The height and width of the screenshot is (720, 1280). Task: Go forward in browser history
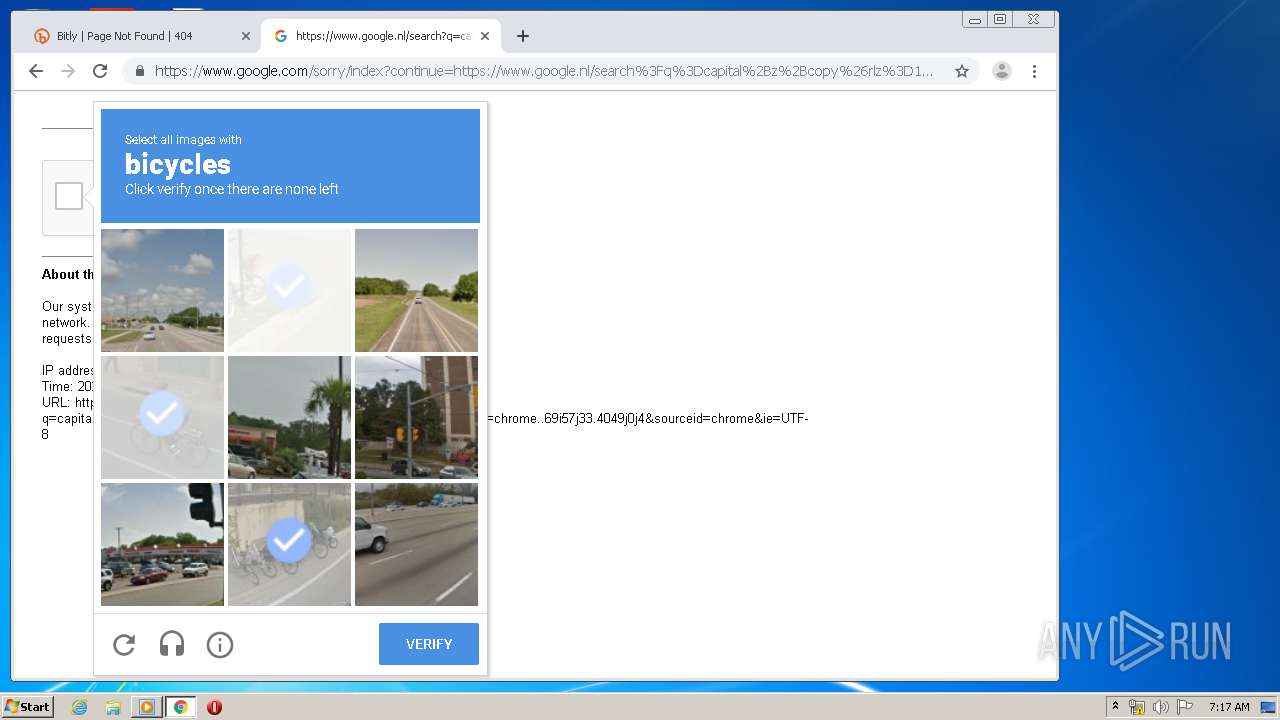(x=68, y=71)
